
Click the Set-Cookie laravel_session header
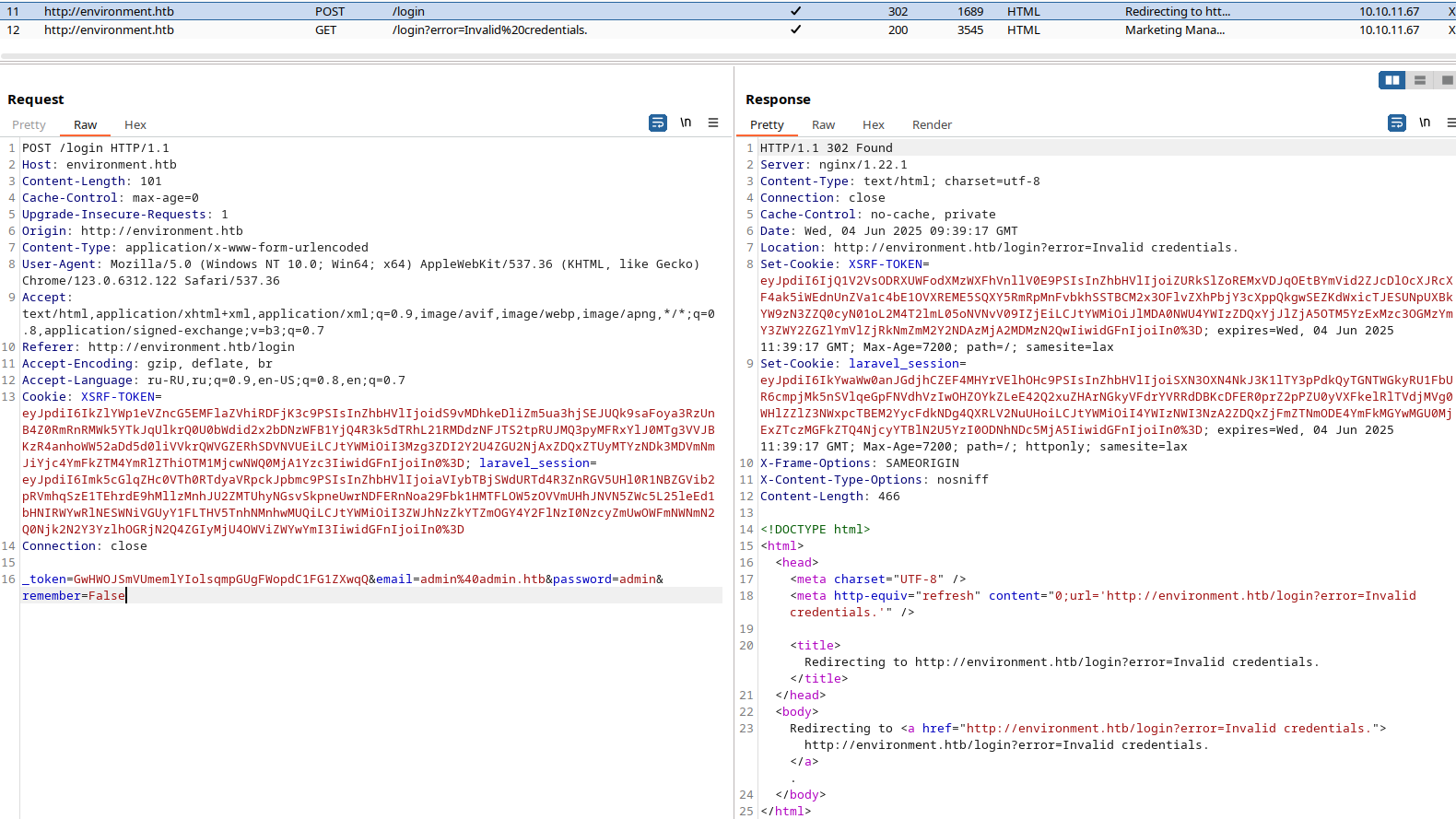(x=863, y=363)
